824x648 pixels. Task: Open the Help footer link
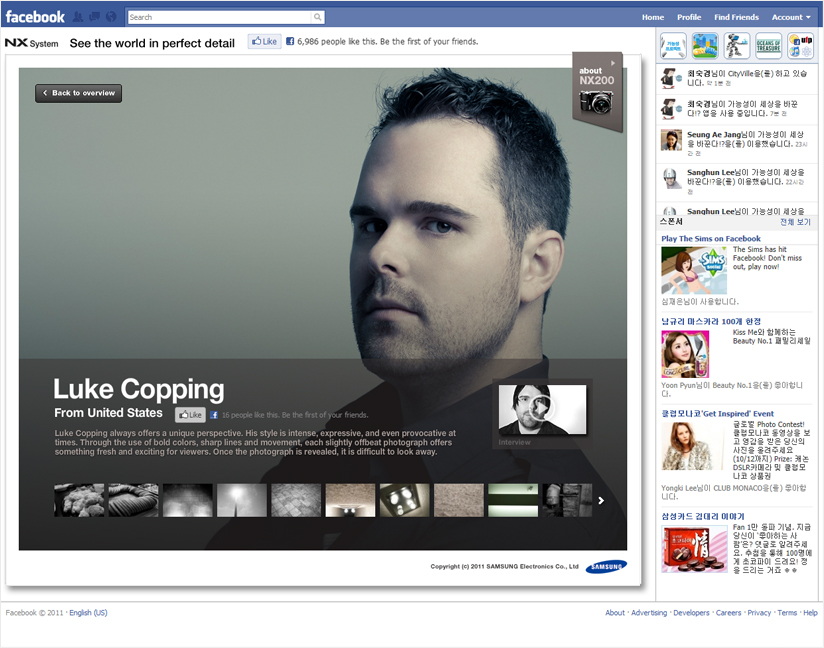(810, 613)
